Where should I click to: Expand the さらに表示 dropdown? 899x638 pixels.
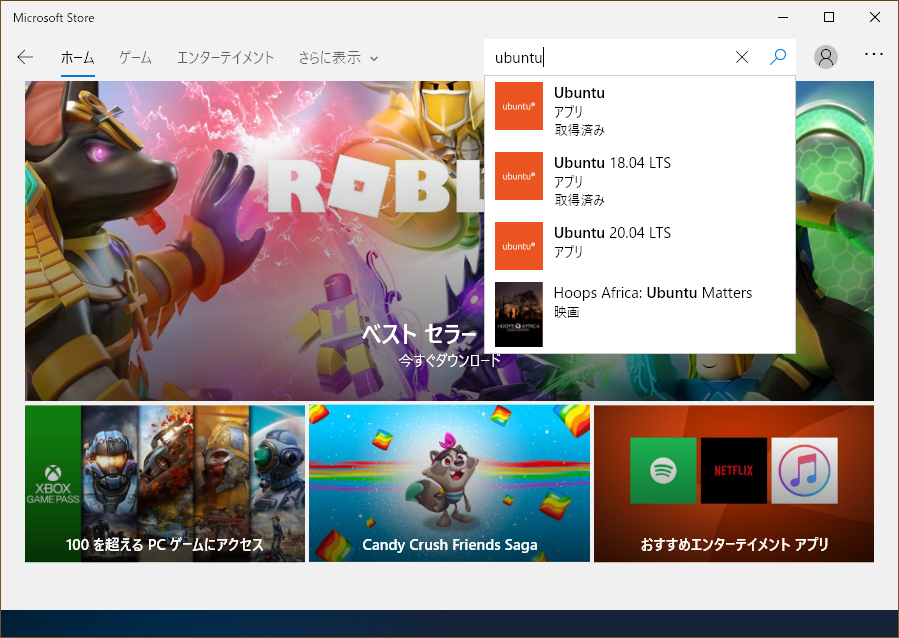coord(338,57)
